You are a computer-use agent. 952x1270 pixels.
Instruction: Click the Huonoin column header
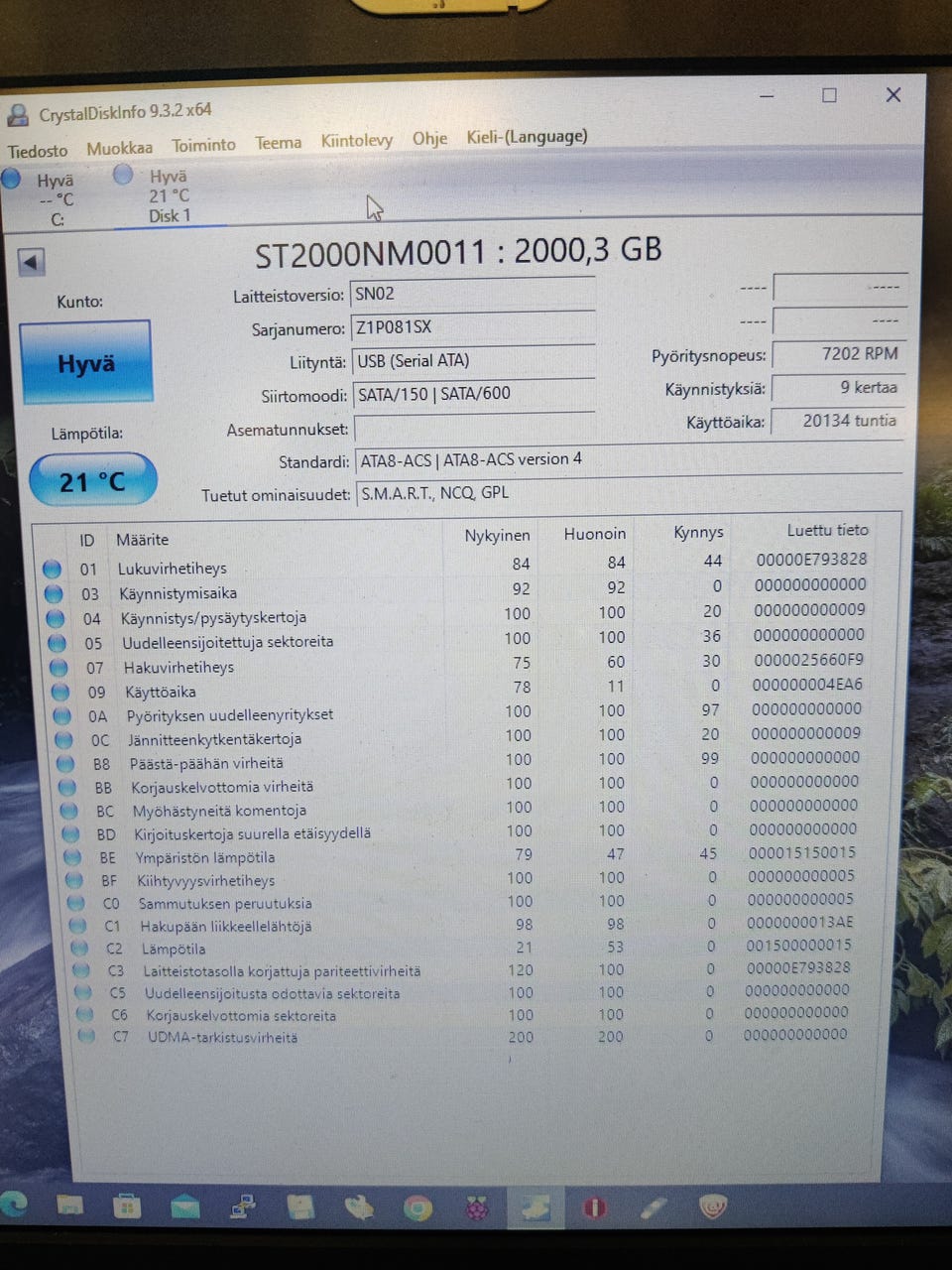(x=595, y=534)
